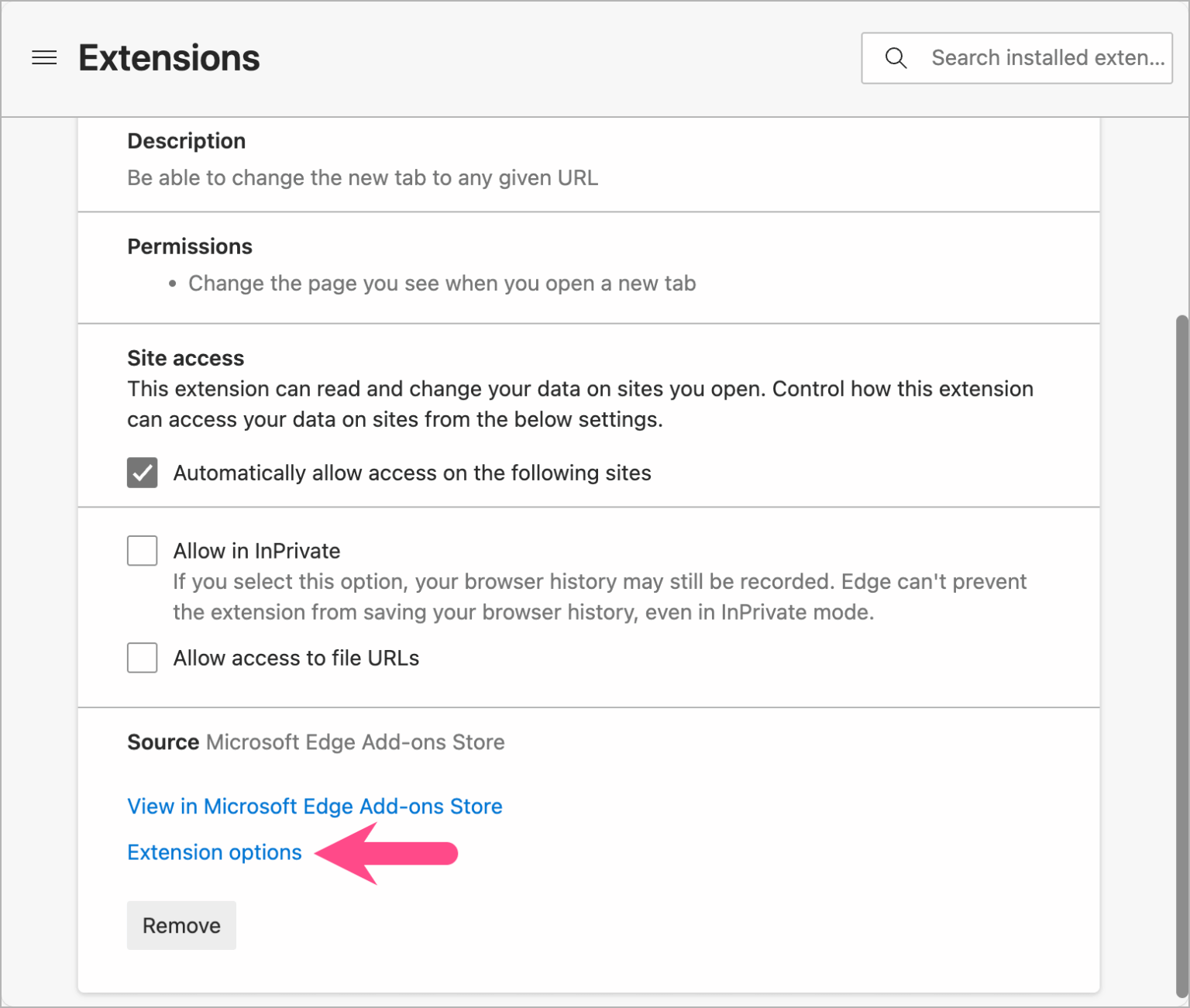Open Extension options
This screenshot has width=1190, height=1008.
coord(215,852)
